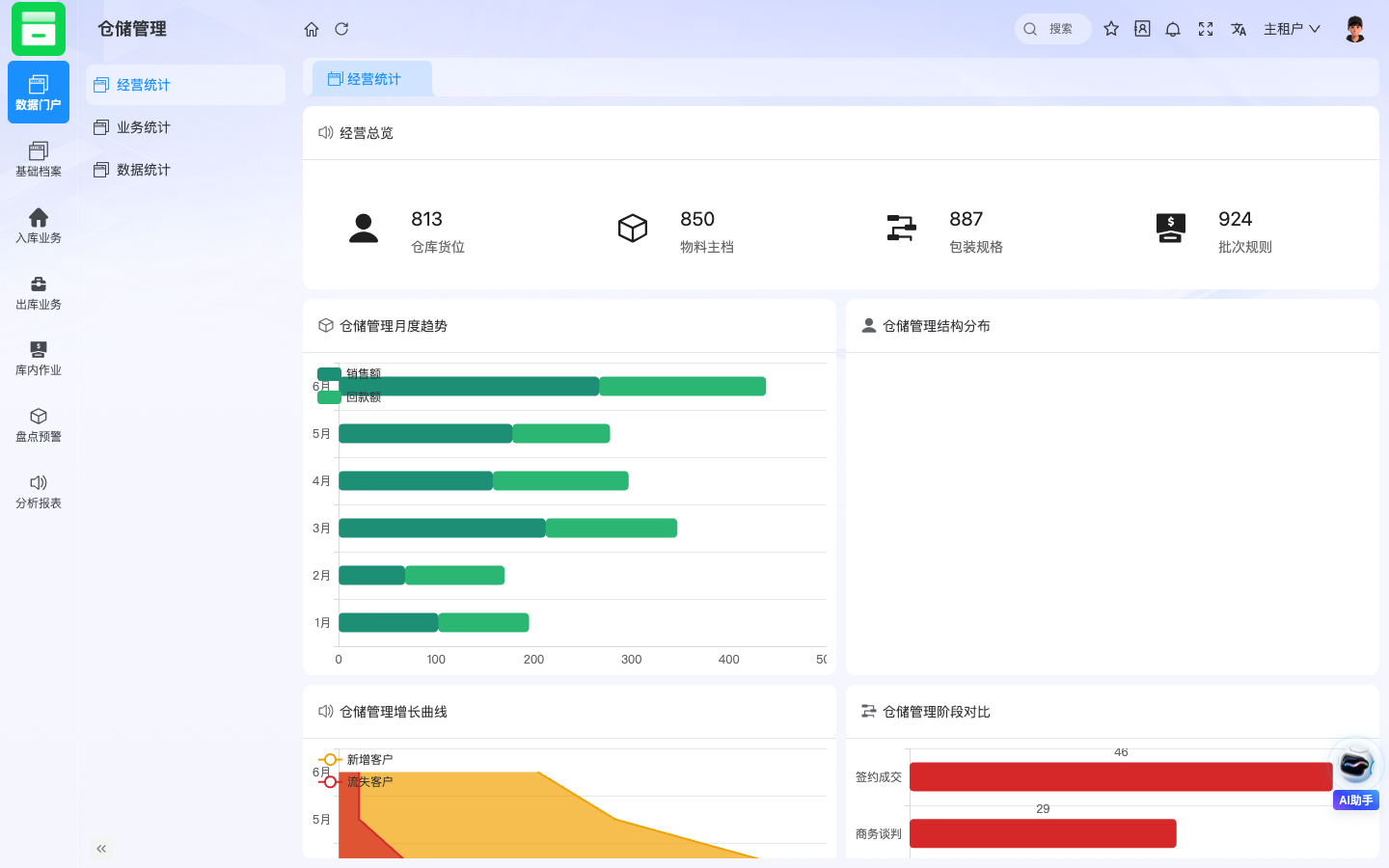Click the red 商务谈判 bar
Image resolution: width=1389 pixels, height=868 pixels.
point(1043,833)
